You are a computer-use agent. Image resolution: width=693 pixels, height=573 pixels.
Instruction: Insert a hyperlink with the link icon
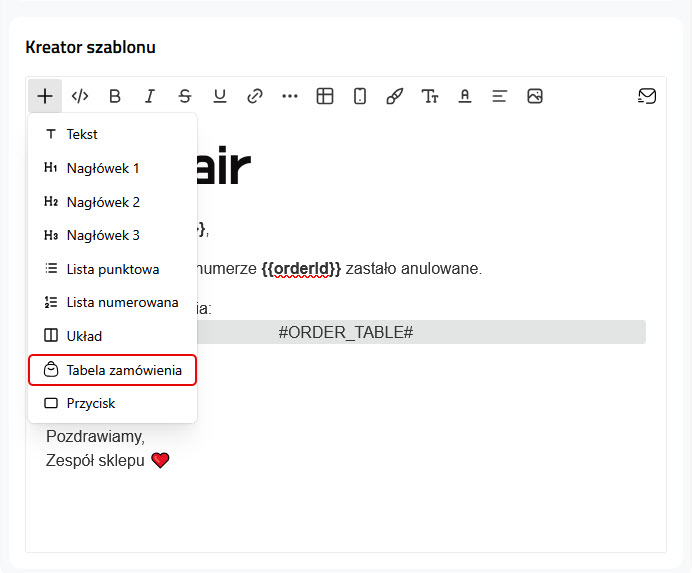255,96
